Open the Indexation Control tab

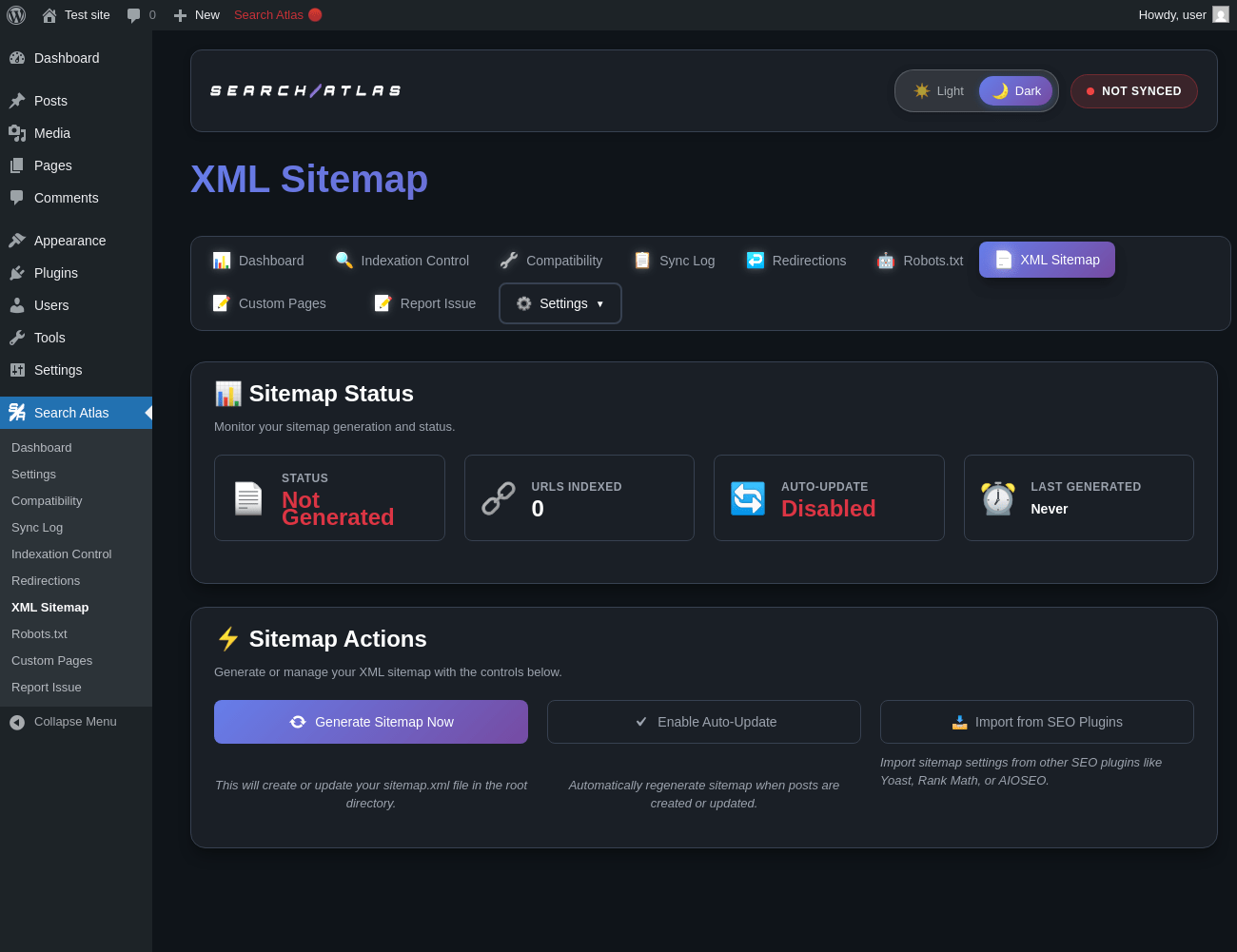[x=402, y=261]
